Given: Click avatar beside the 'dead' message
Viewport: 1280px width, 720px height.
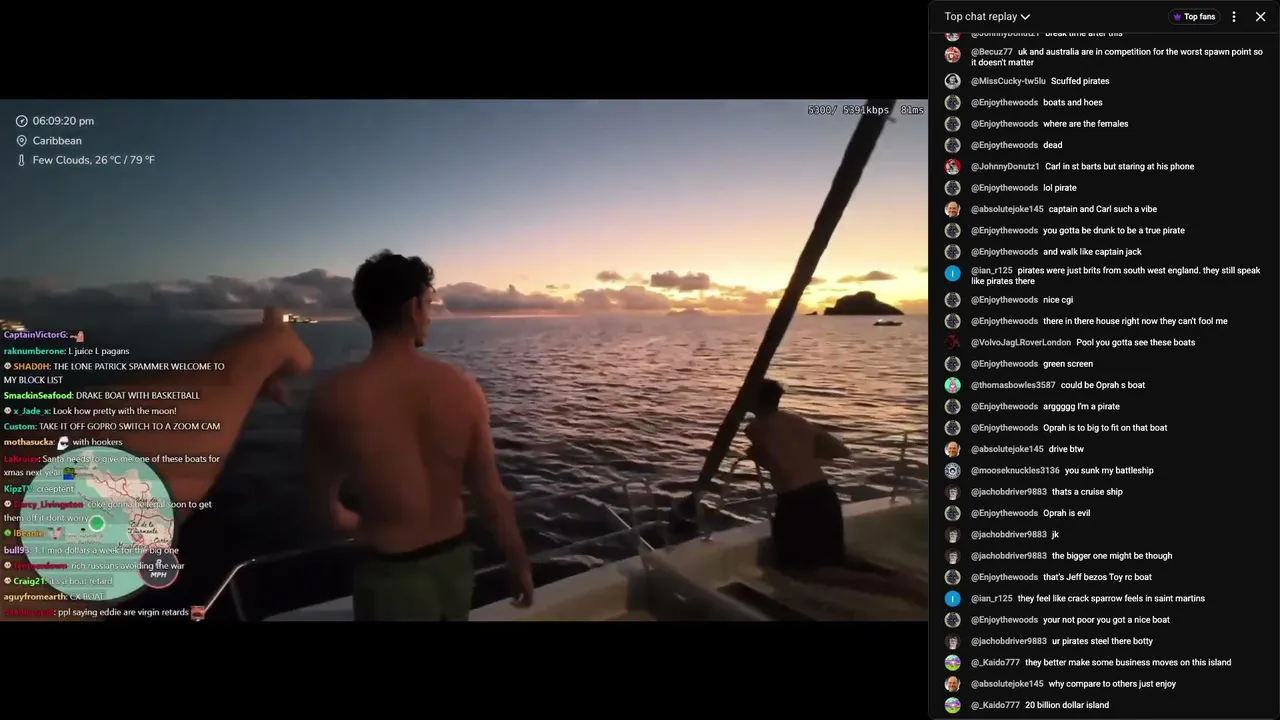Looking at the screenshot, I should 953,145.
